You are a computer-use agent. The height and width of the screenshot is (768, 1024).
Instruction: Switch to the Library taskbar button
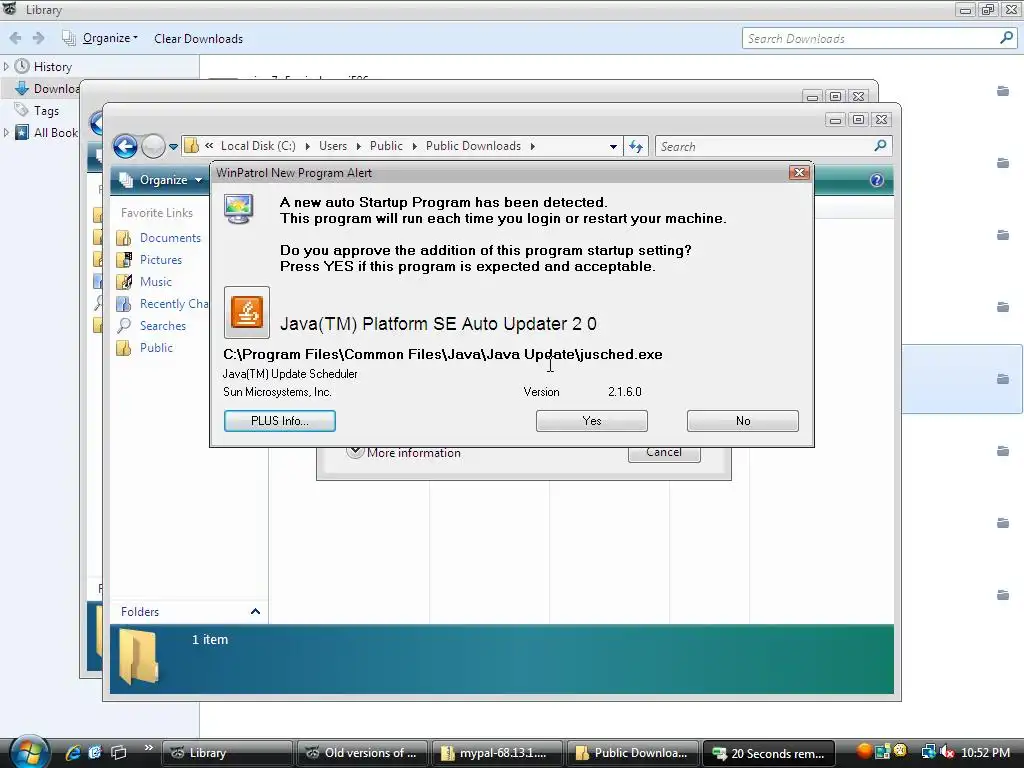[x=227, y=753]
